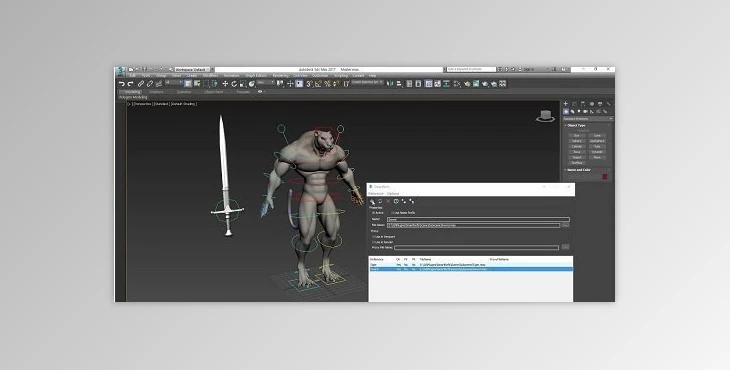Open the Reference menu in SmartRefs
The image size is (730, 370).
click(x=376, y=194)
